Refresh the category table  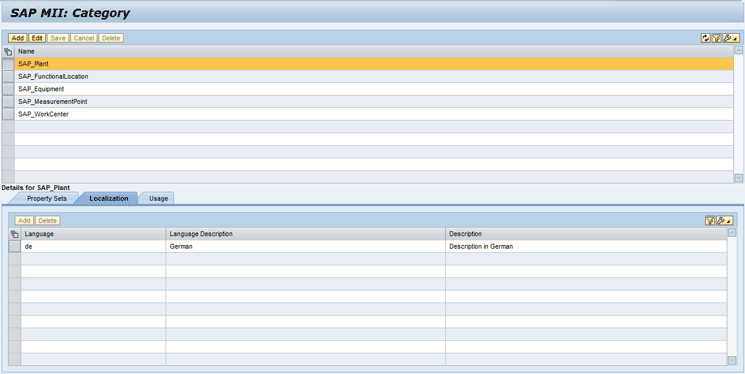point(706,38)
